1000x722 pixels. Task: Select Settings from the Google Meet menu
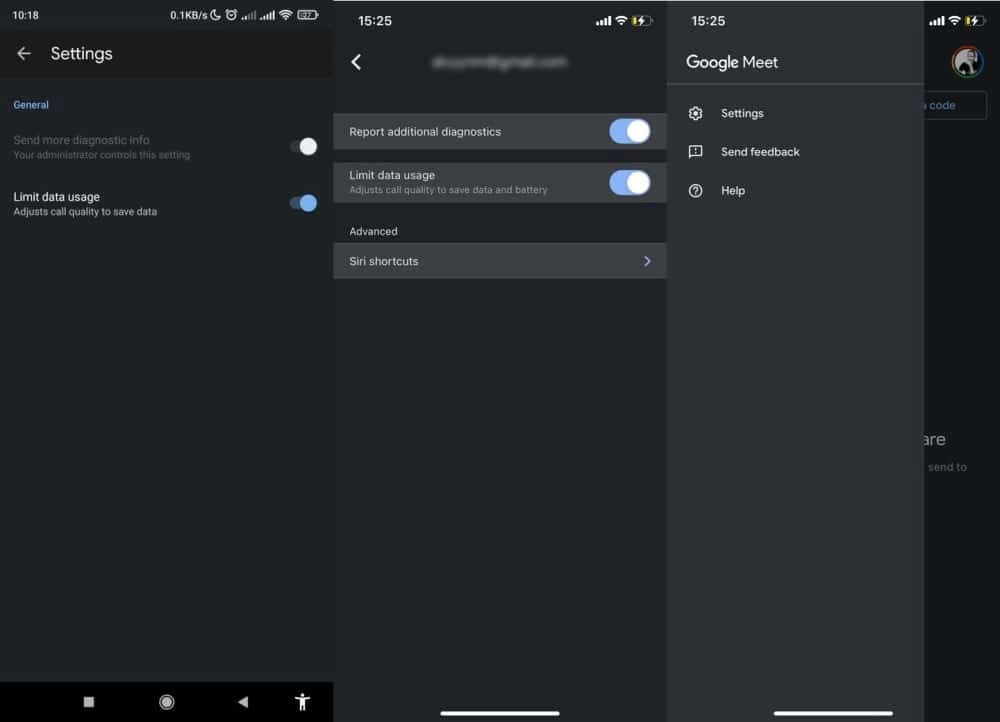[742, 113]
